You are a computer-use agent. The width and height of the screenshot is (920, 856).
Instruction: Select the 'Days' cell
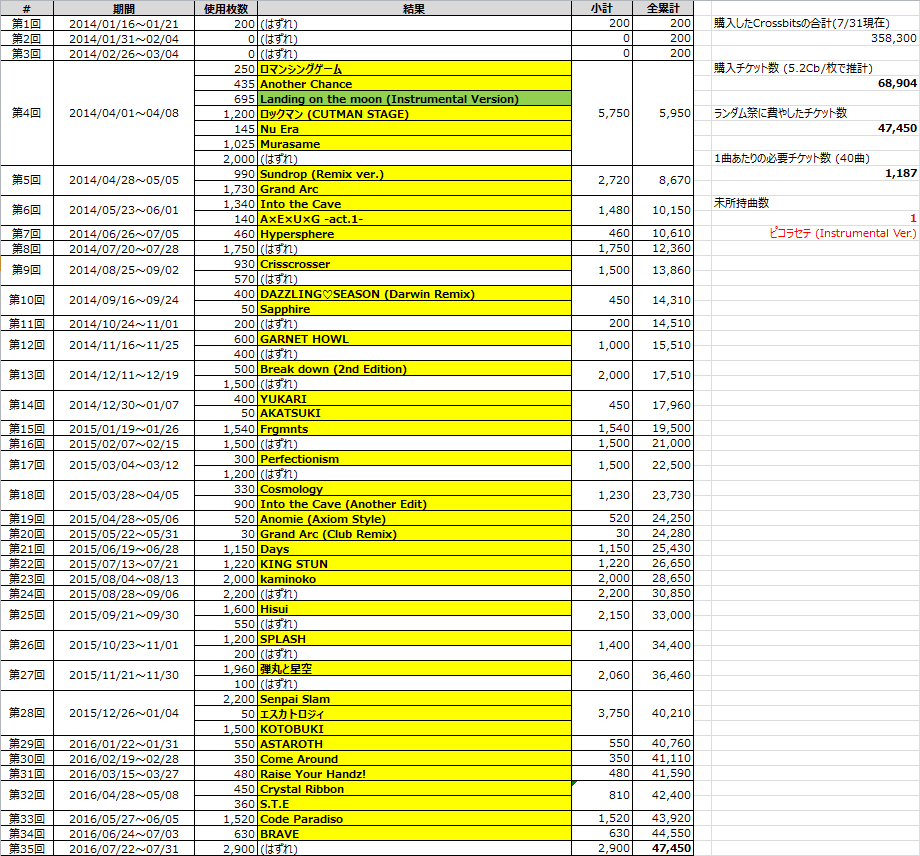(414, 549)
